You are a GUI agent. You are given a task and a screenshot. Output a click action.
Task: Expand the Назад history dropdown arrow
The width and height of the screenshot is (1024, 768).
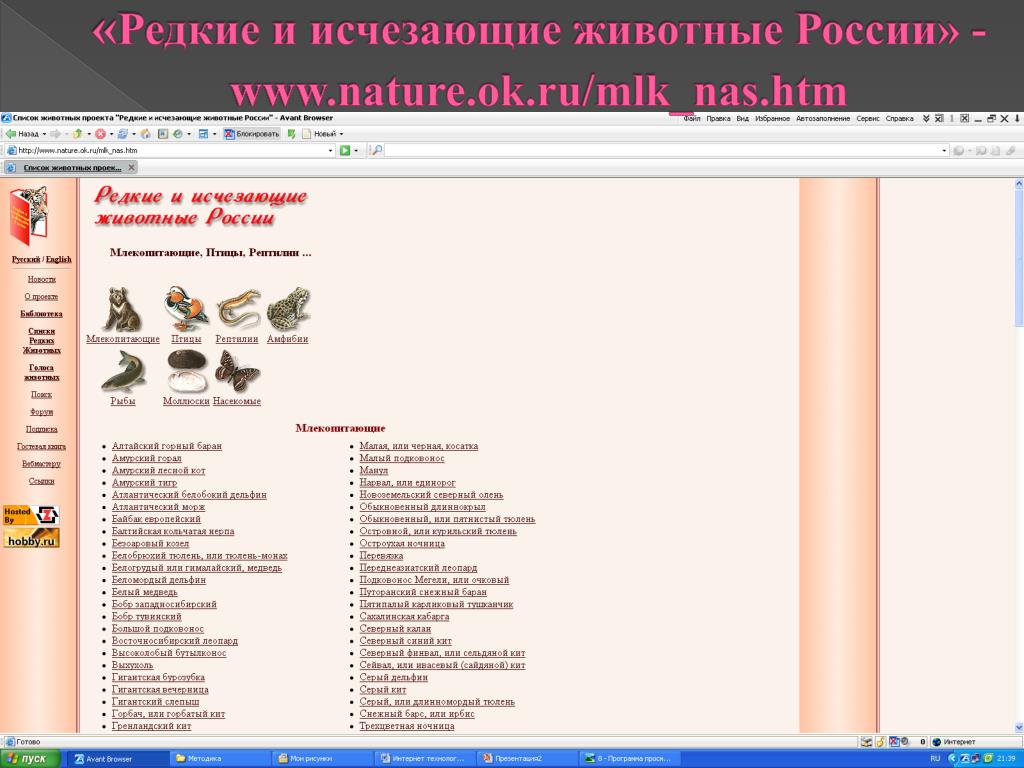pyautogui.click(x=44, y=134)
